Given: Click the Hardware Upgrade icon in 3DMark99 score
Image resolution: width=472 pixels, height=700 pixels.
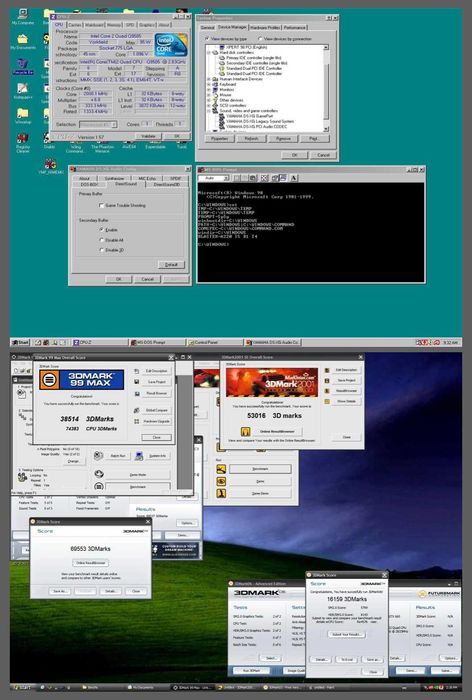Looking at the screenshot, I should [137, 421].
